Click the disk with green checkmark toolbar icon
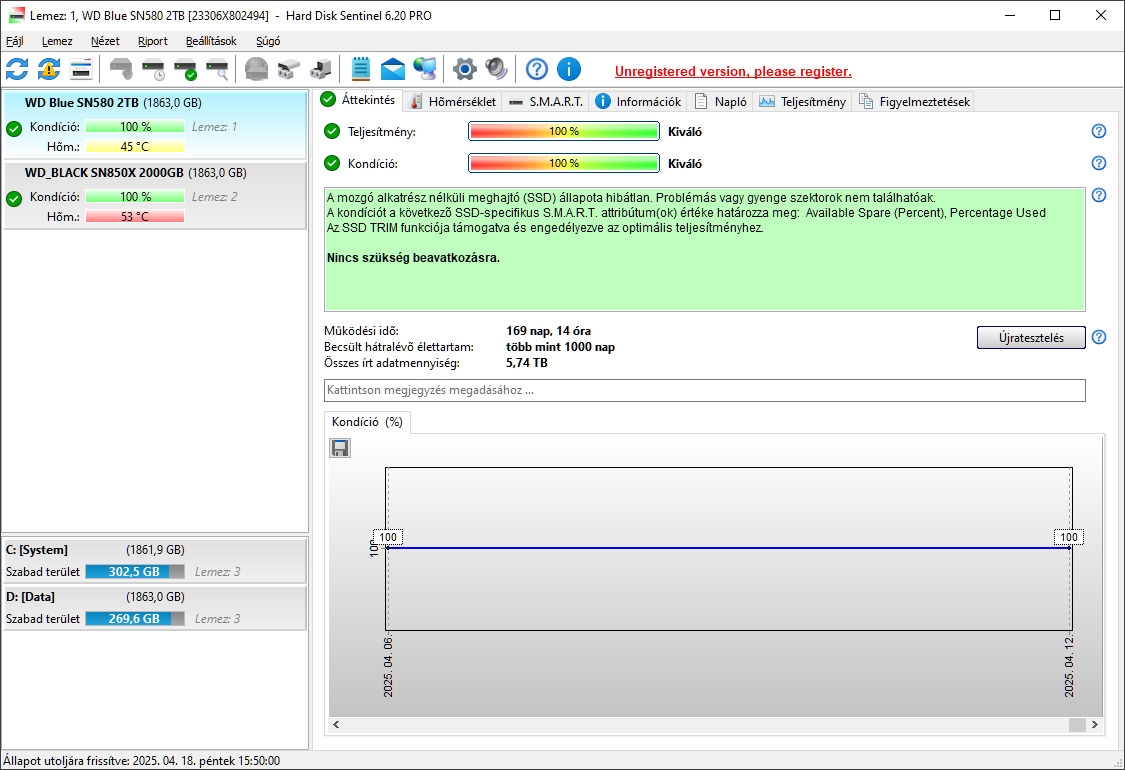This screenshot has width=1125, height=770. coord(185,70)
